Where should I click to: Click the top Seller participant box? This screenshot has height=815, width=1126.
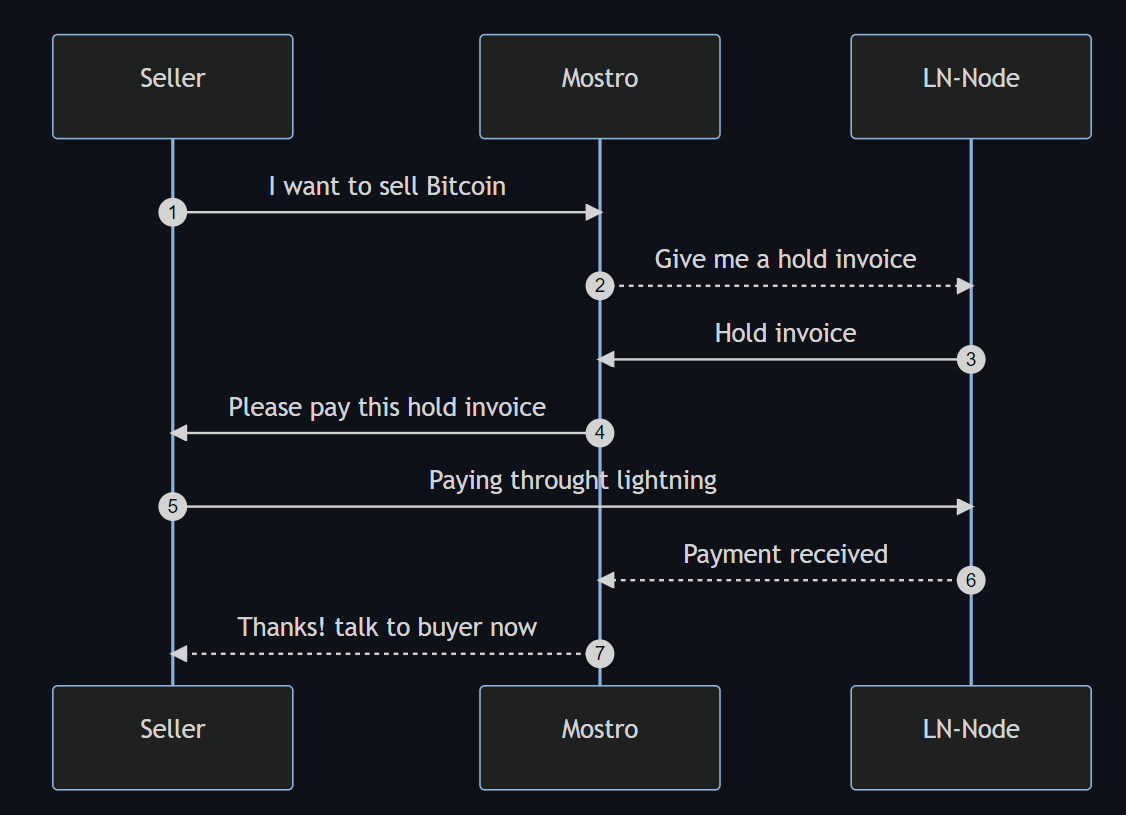(173, 86)
